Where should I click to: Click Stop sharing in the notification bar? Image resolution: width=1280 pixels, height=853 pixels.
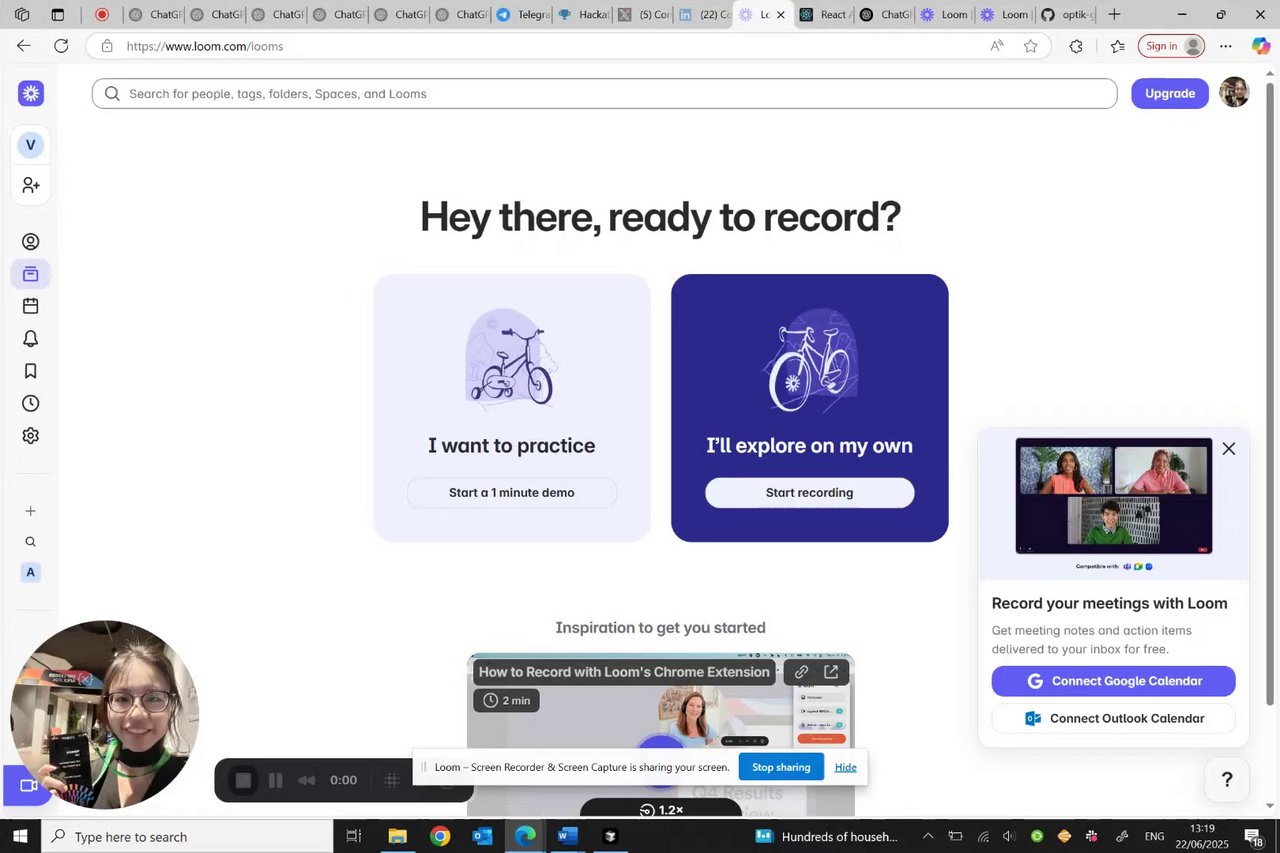pyautogui.click(x=781, y=767)
